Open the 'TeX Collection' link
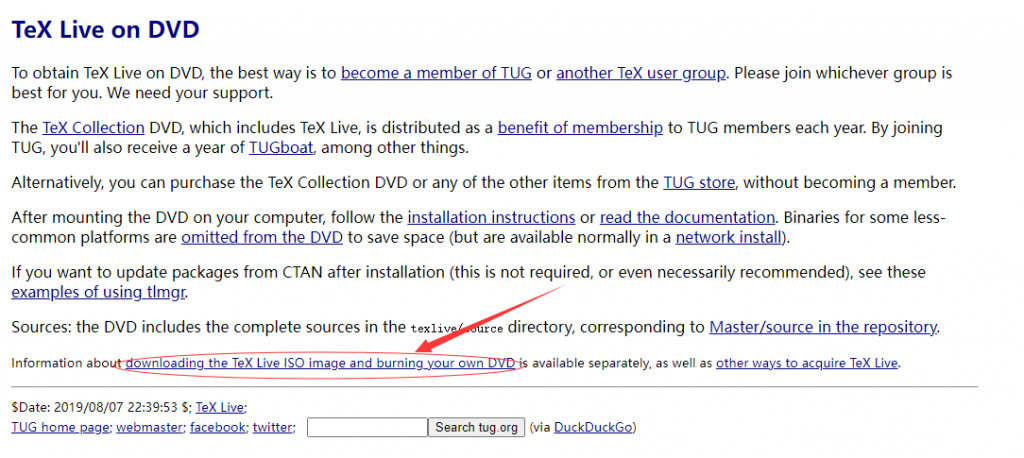Screen dimensions: 1024x458 click(93, 127)
